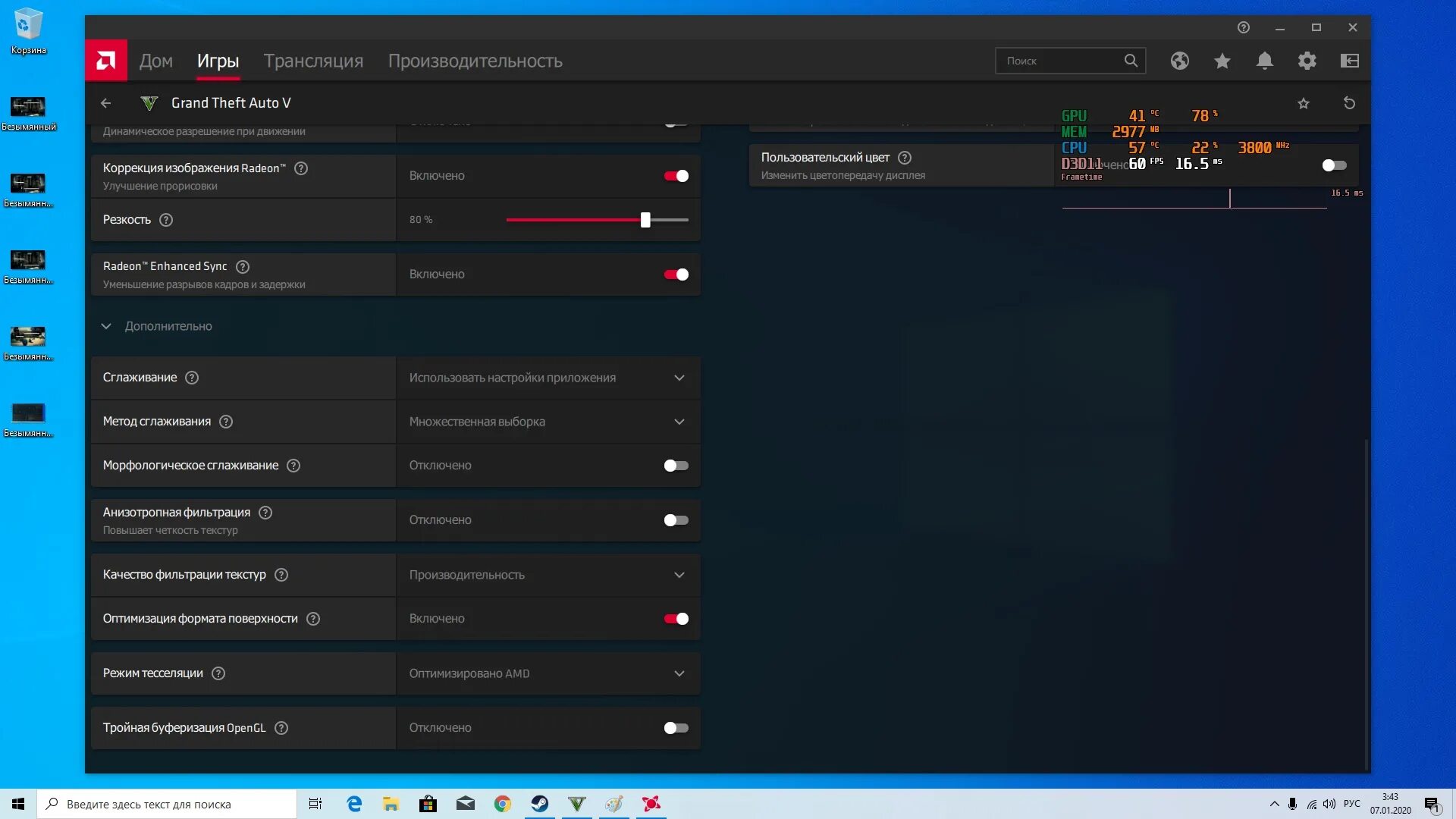Open settings gear icon
This screenshot has height=819, width=1456.
[x=1307, y=61]
